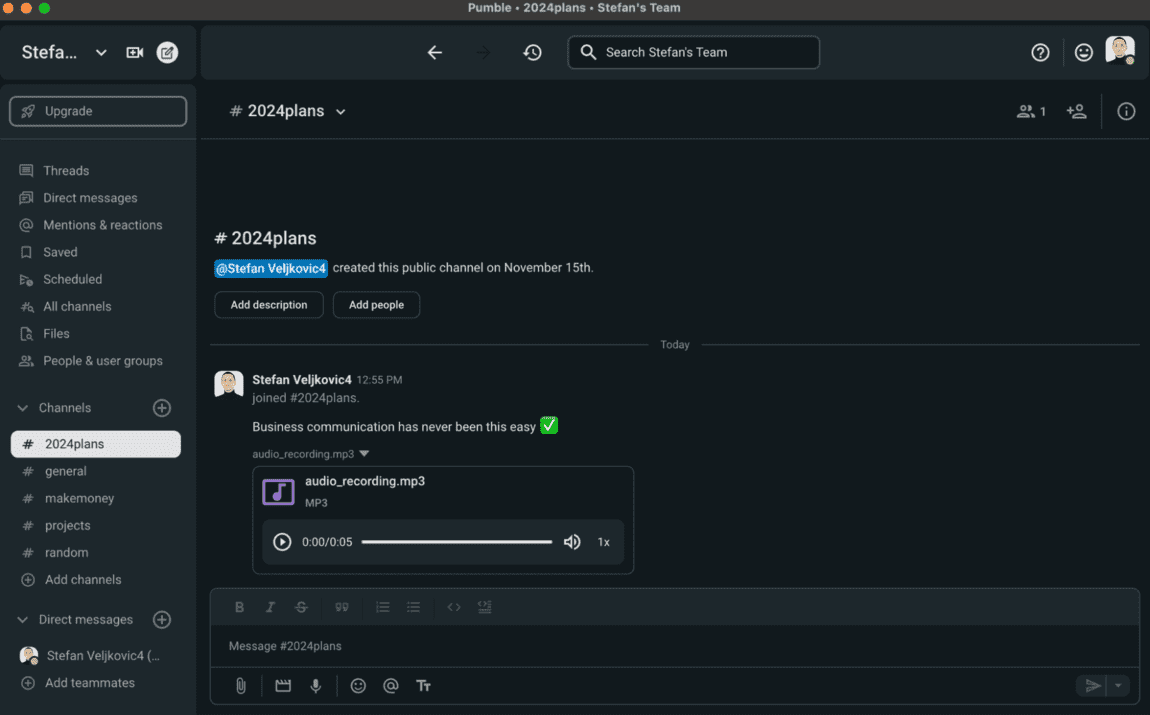
Task: Switch to the random channel
Action: 96,553
